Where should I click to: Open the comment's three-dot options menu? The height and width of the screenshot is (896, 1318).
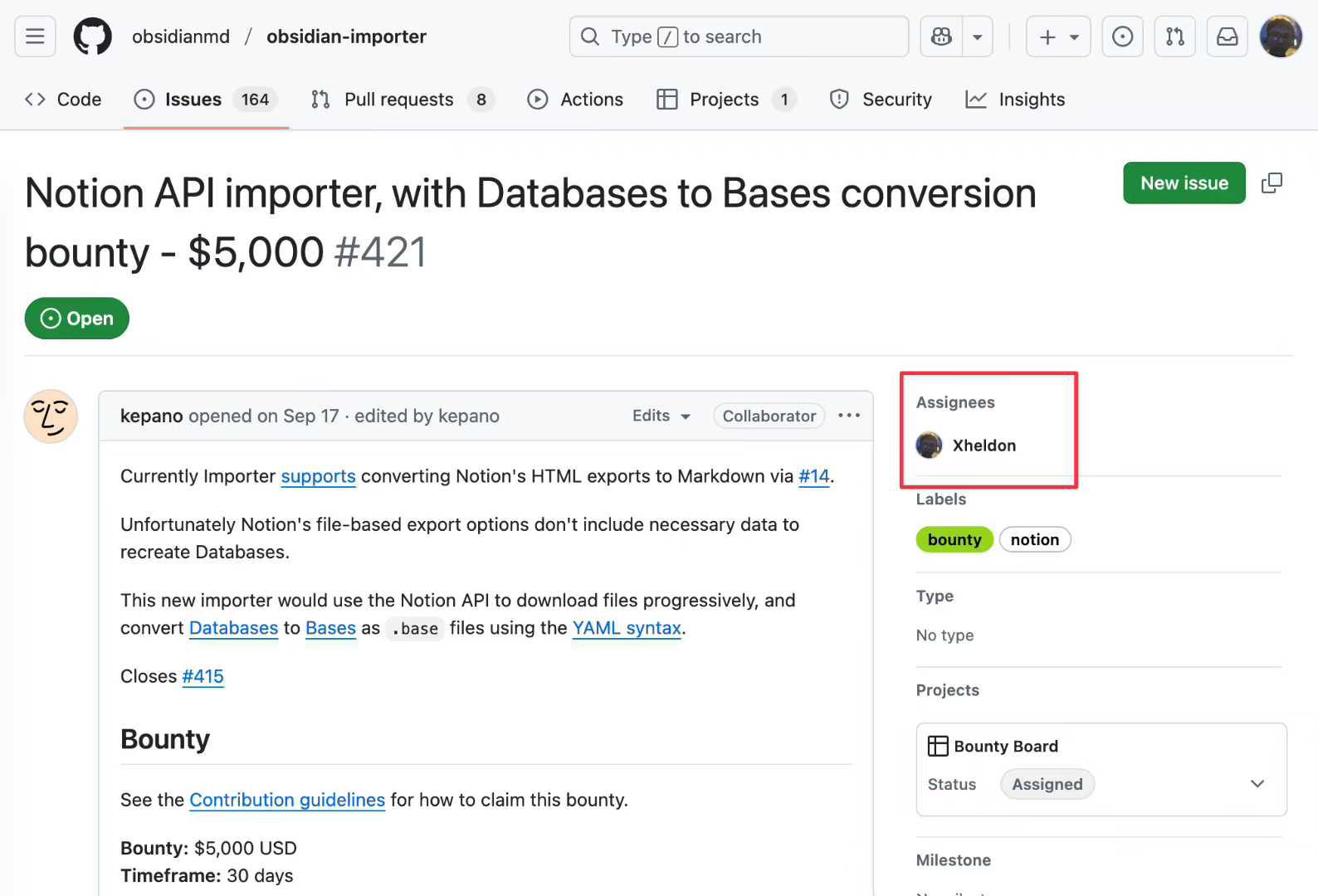point(848,416)
